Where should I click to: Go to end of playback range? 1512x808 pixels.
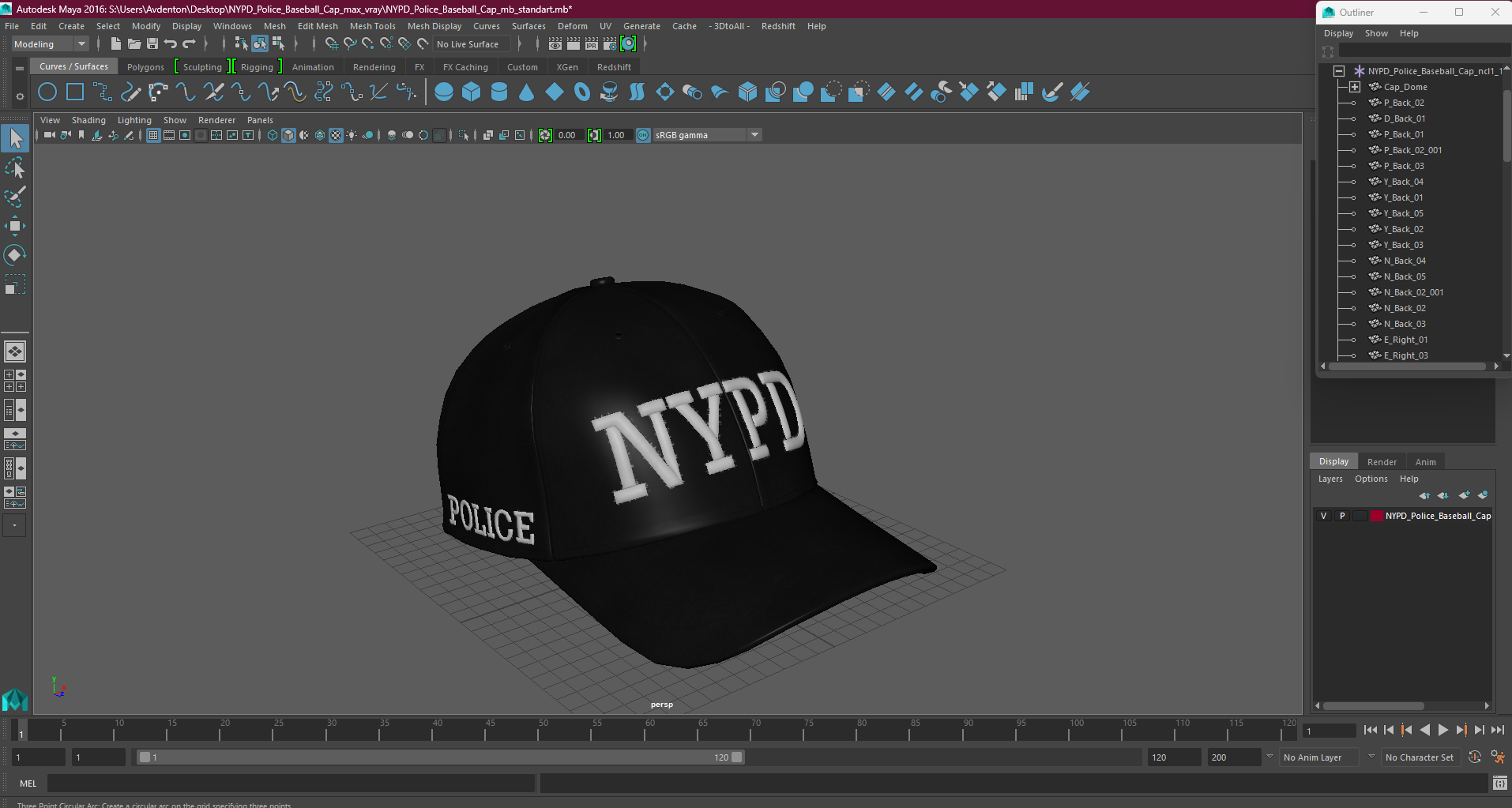pos(1497,730)
